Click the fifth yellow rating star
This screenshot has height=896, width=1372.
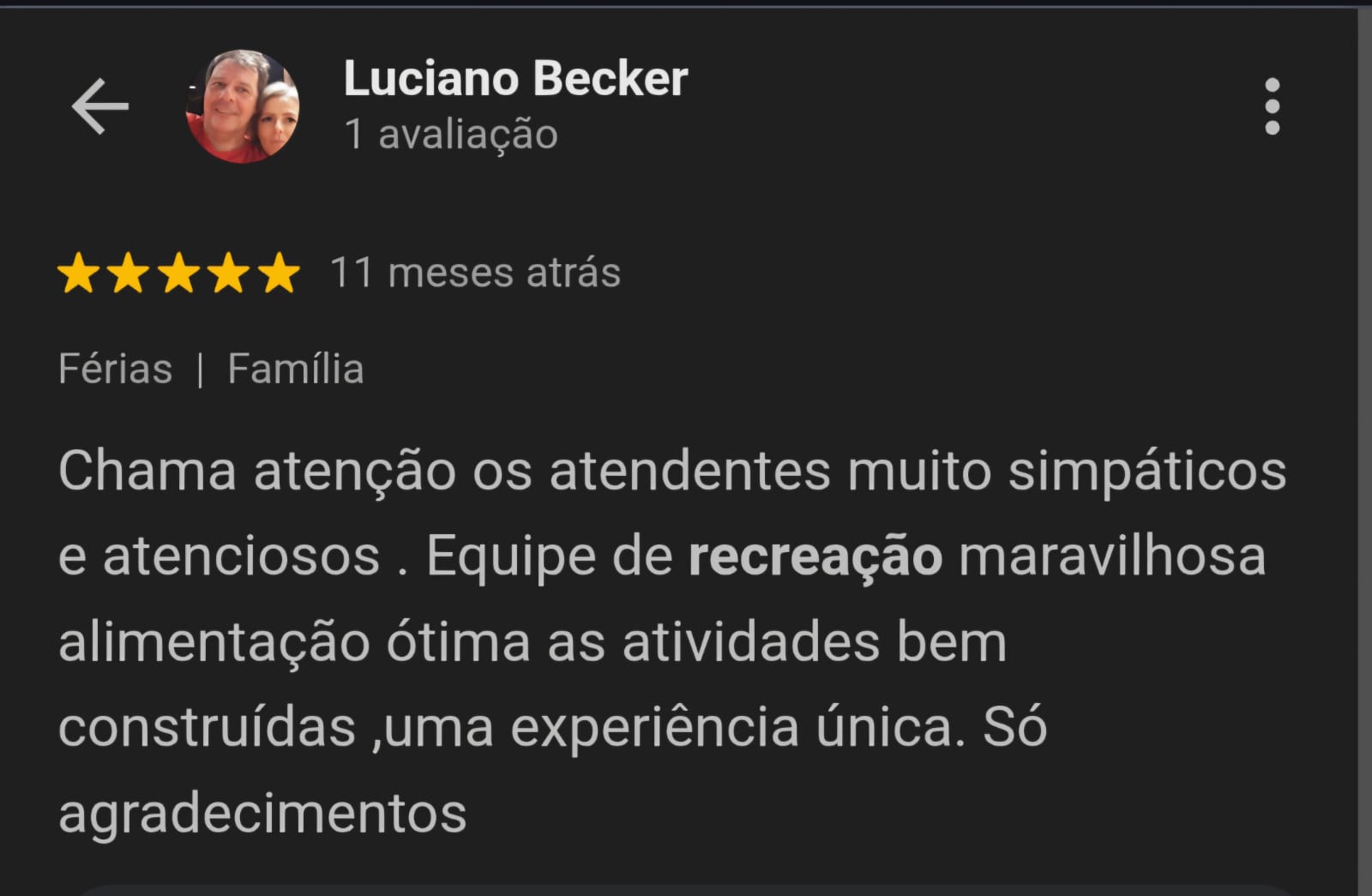(x=279, y=273)
